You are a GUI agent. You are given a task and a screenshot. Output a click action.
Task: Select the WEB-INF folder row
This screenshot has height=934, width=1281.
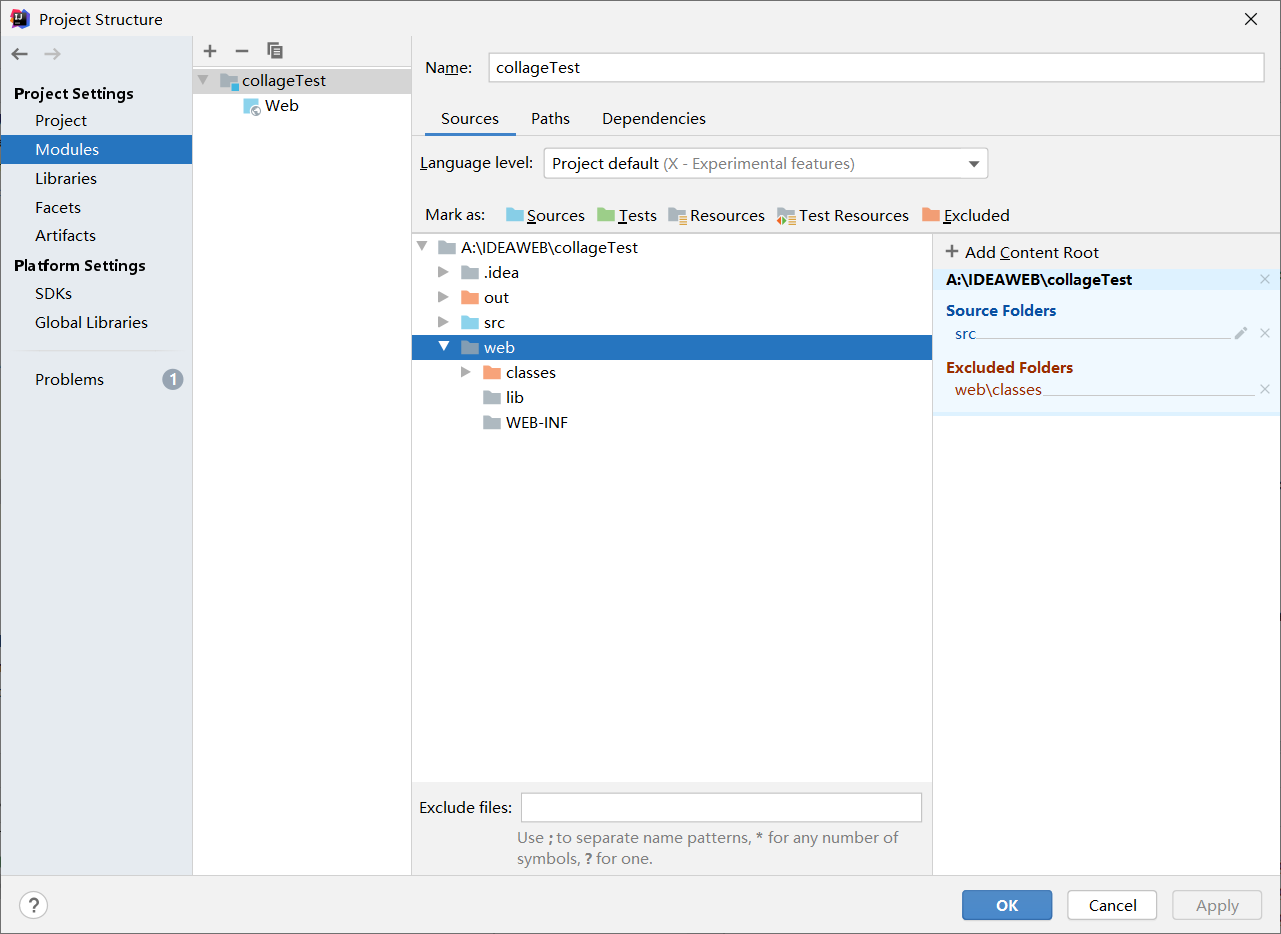pos(672,422)
